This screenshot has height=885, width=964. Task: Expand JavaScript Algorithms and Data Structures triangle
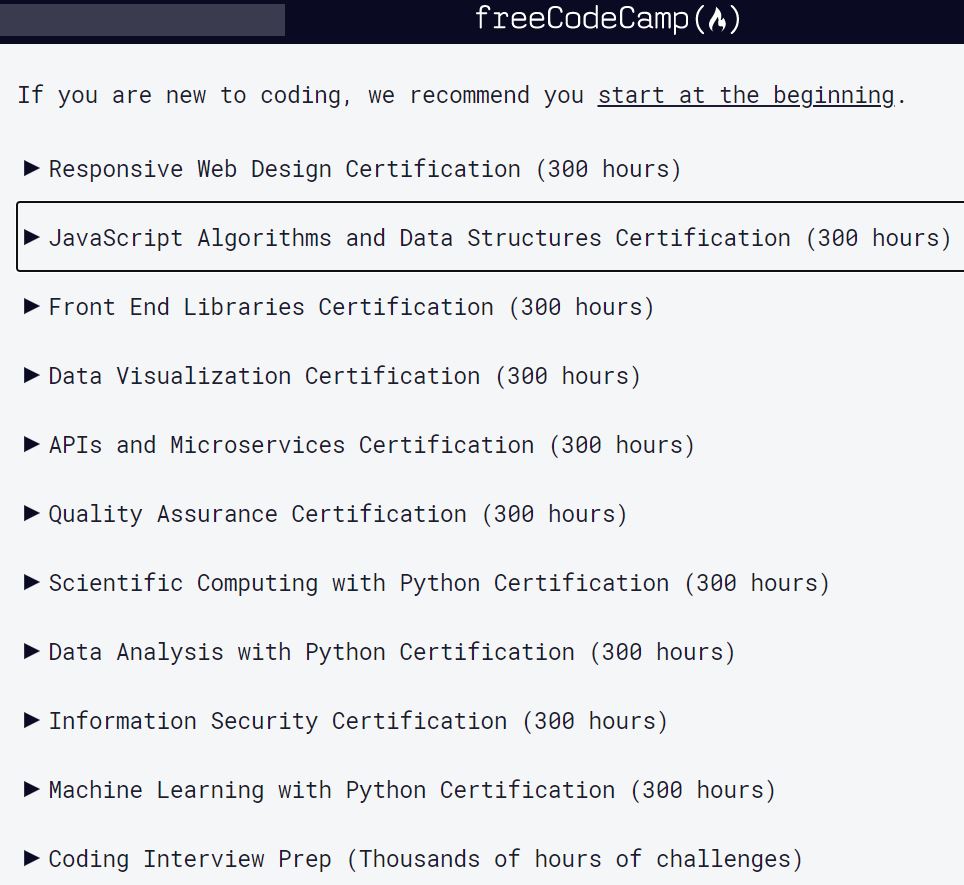pyautogui.click(x=31, y=237)
